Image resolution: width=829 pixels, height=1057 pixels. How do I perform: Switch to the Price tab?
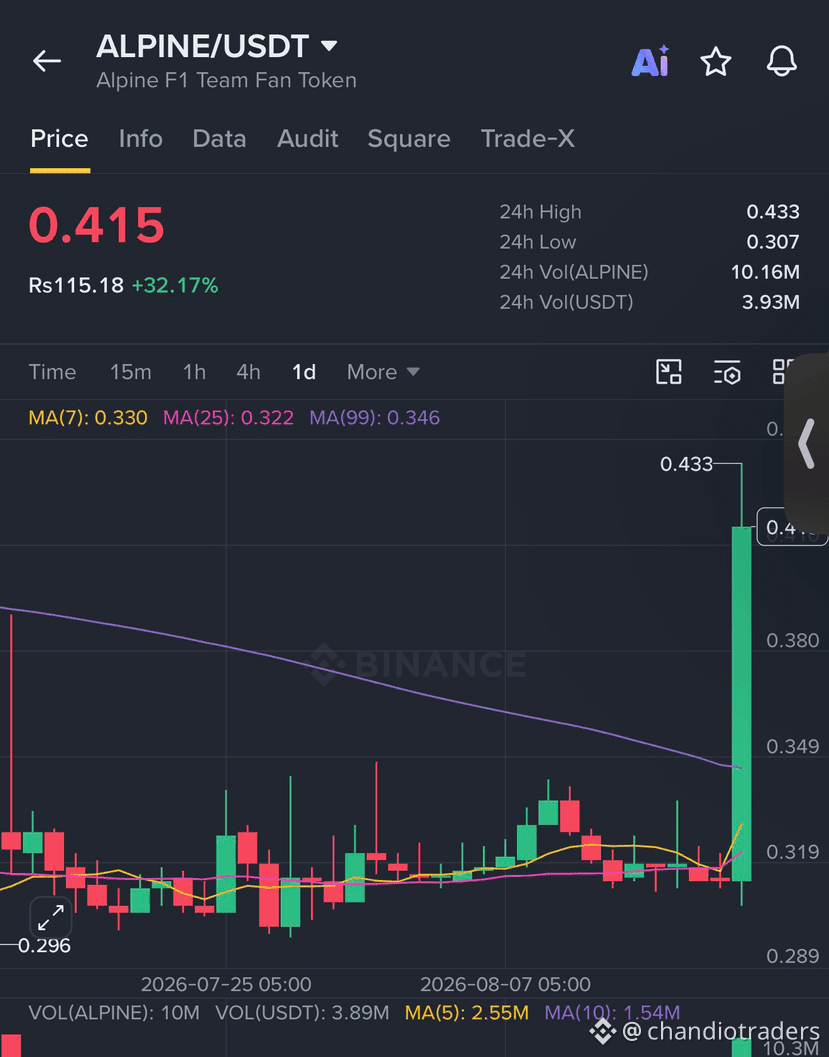pyautogui.click(x=59, y=139)
